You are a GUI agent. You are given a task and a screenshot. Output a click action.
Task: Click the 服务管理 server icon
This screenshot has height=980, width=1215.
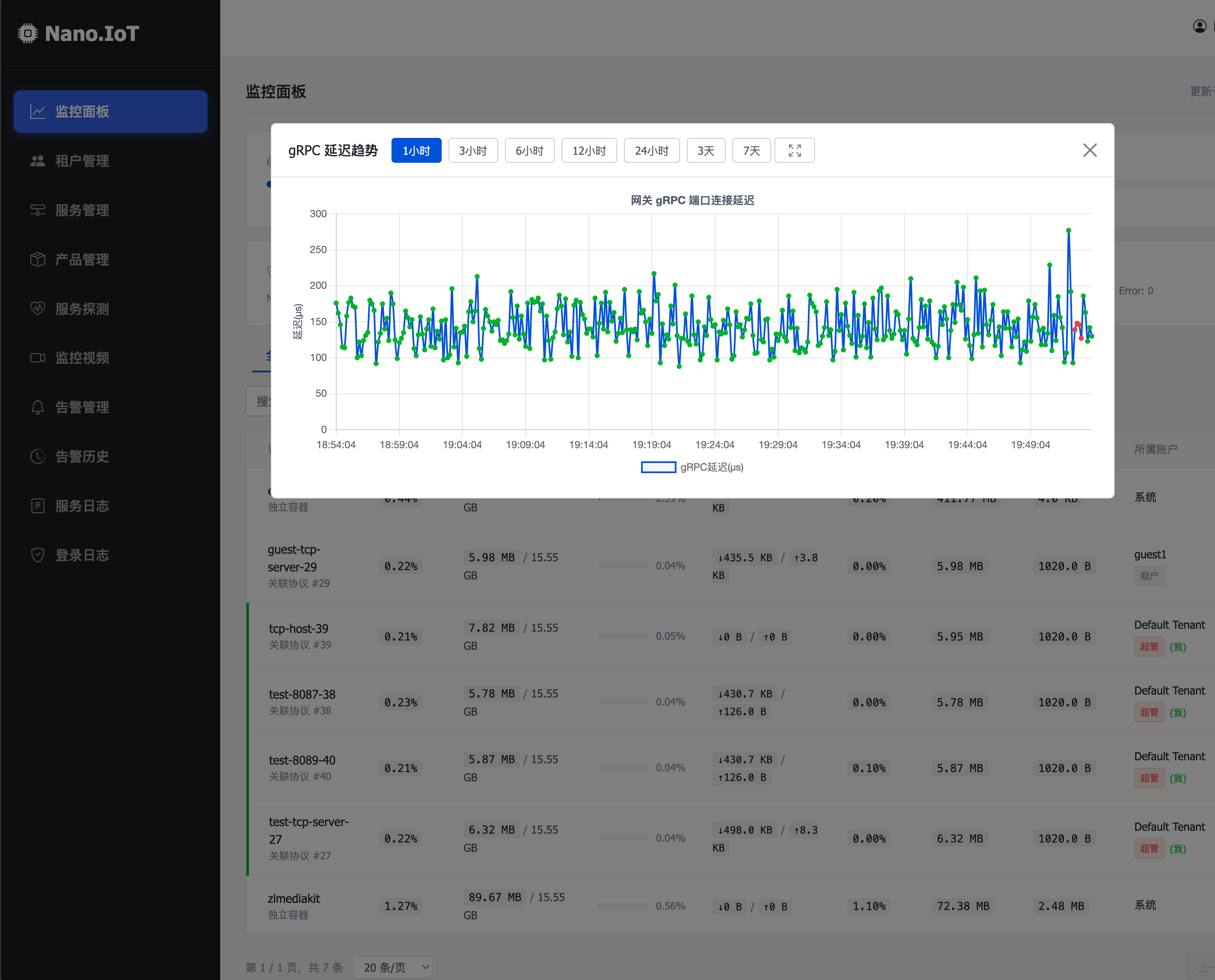click(37, 210)
